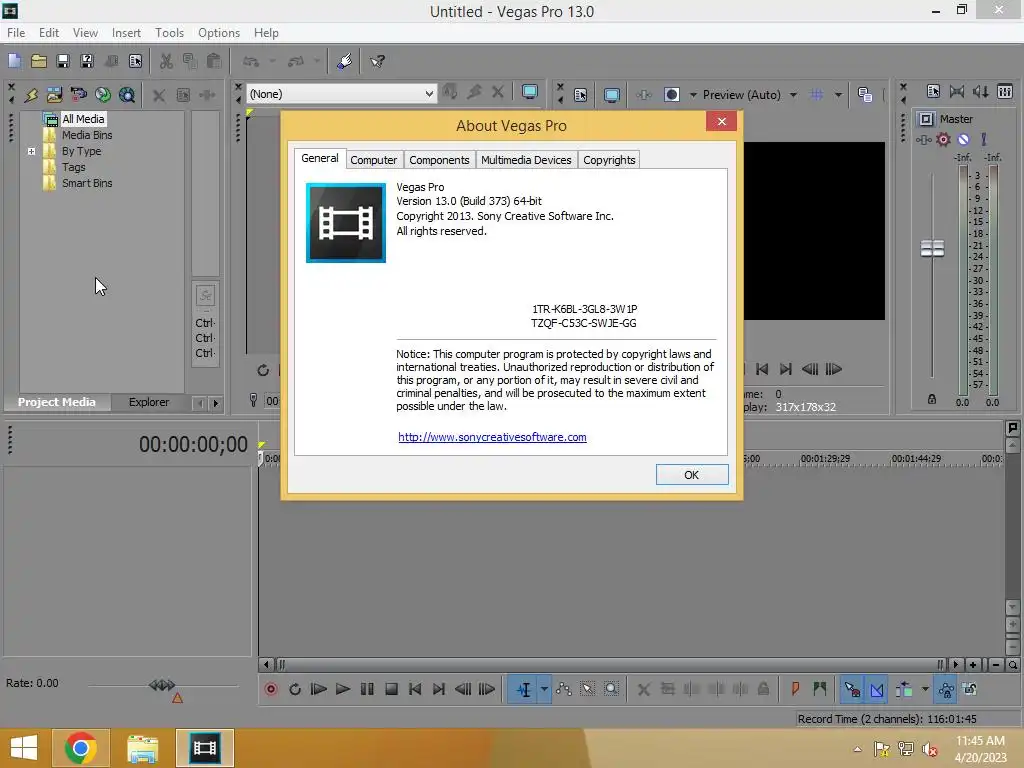Save the project with the floppy disk icon
Screen dimensions: 1024x768
[x=63, y=61]
